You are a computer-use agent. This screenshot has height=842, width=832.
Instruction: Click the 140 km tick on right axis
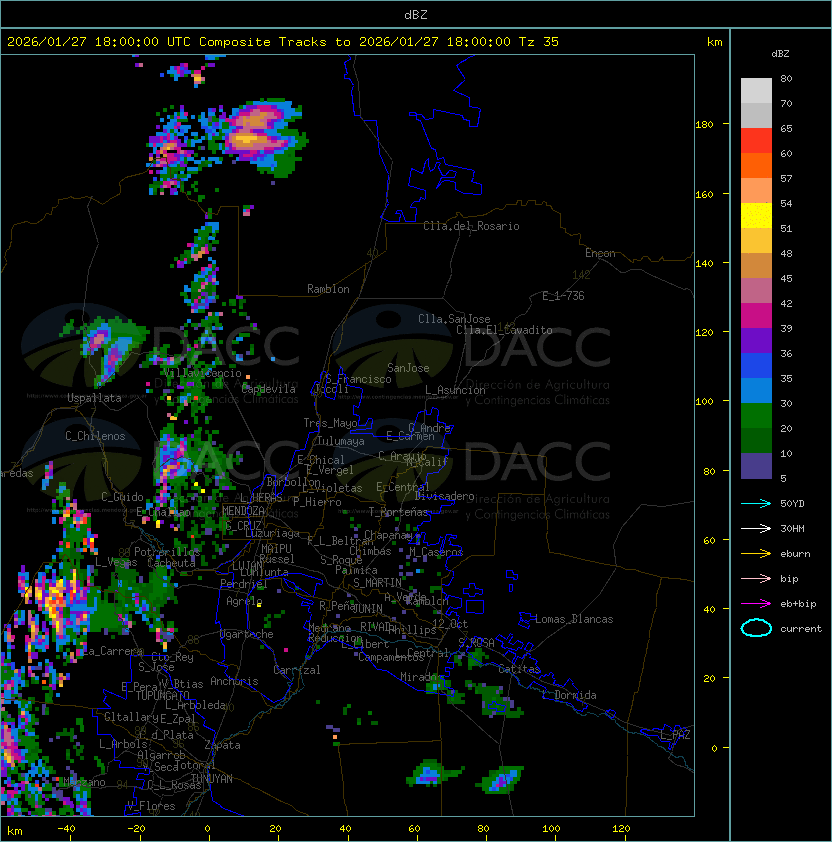pos(704,263)
